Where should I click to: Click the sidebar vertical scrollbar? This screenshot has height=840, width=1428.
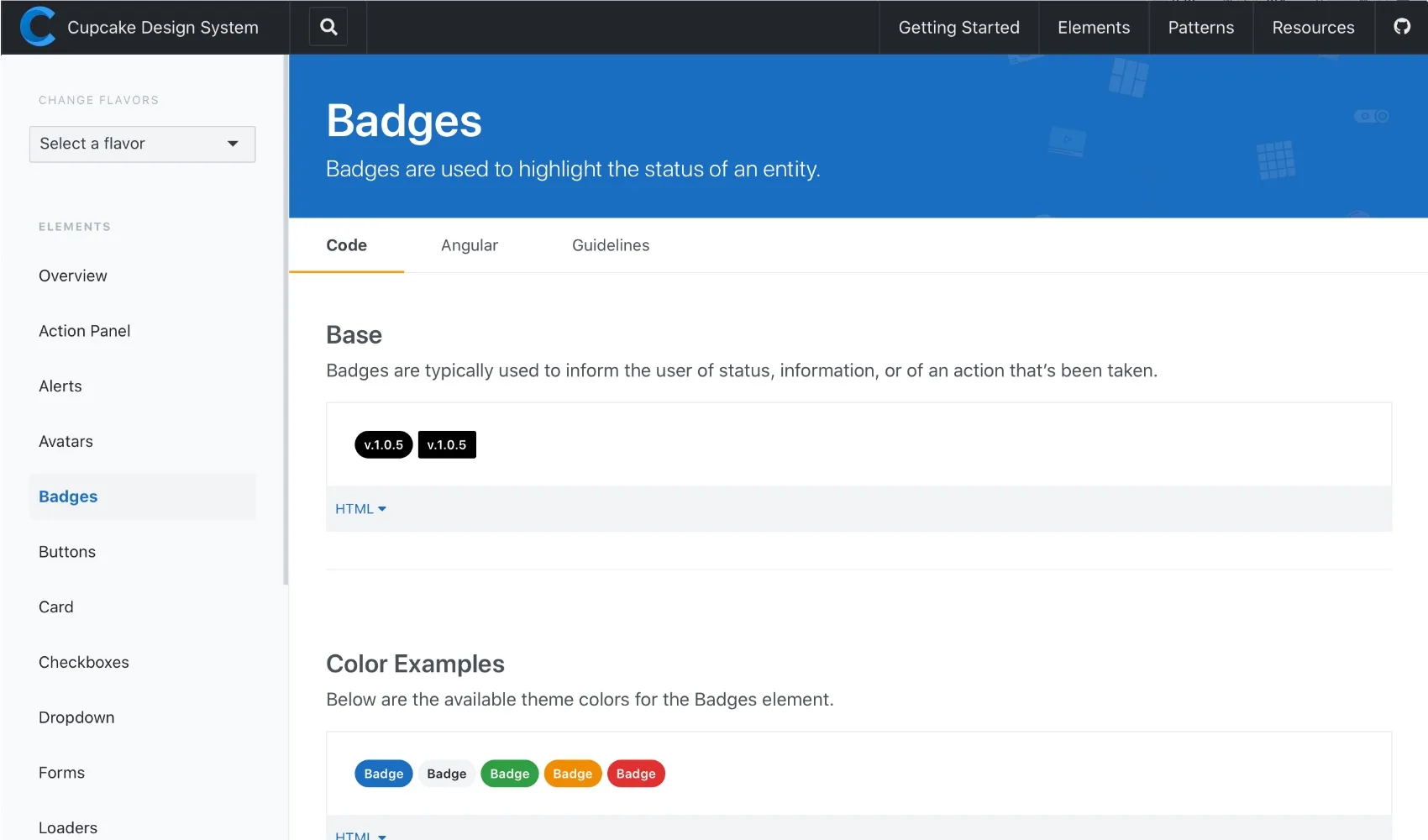[x=286, y=319]
